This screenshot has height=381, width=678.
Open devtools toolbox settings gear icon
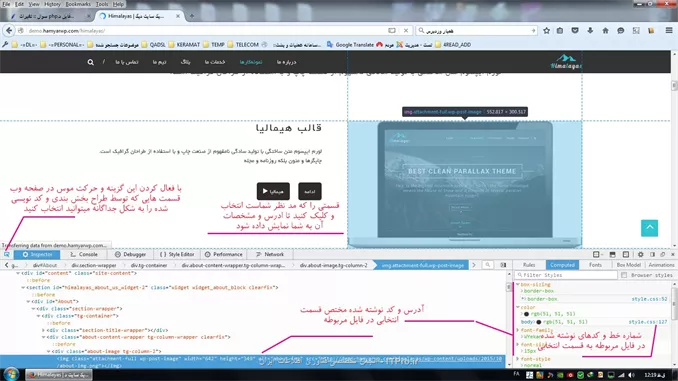(640, 255)
